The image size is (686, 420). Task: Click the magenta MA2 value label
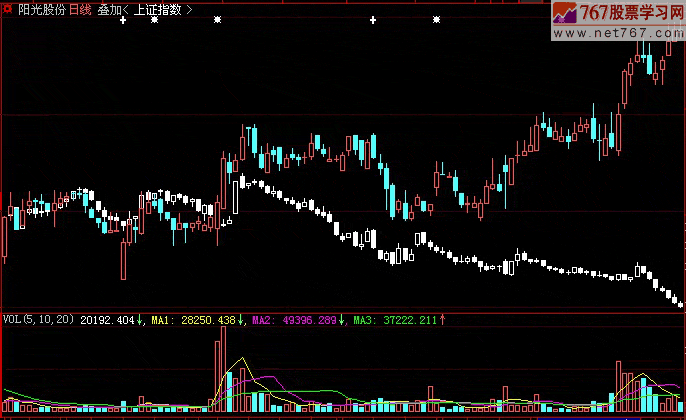pyautogui.click(x=295, y=320)
